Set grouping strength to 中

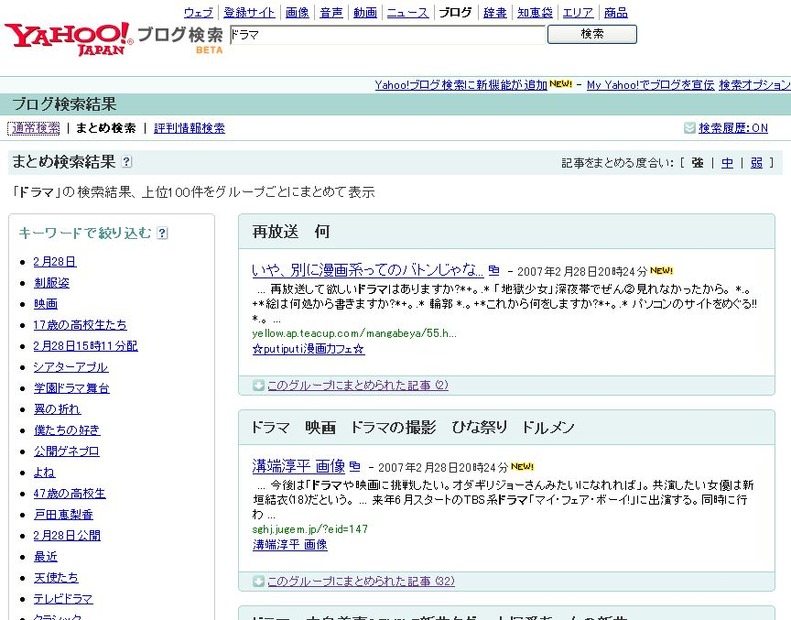pos(727,163)
